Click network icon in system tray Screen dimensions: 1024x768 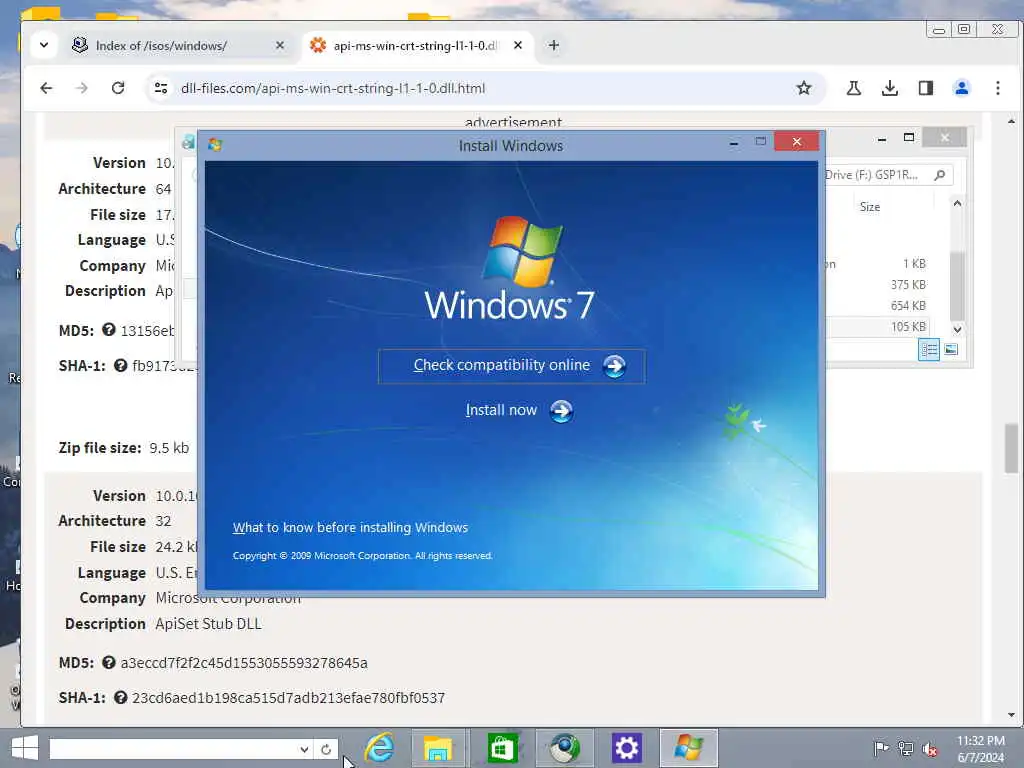905,748
